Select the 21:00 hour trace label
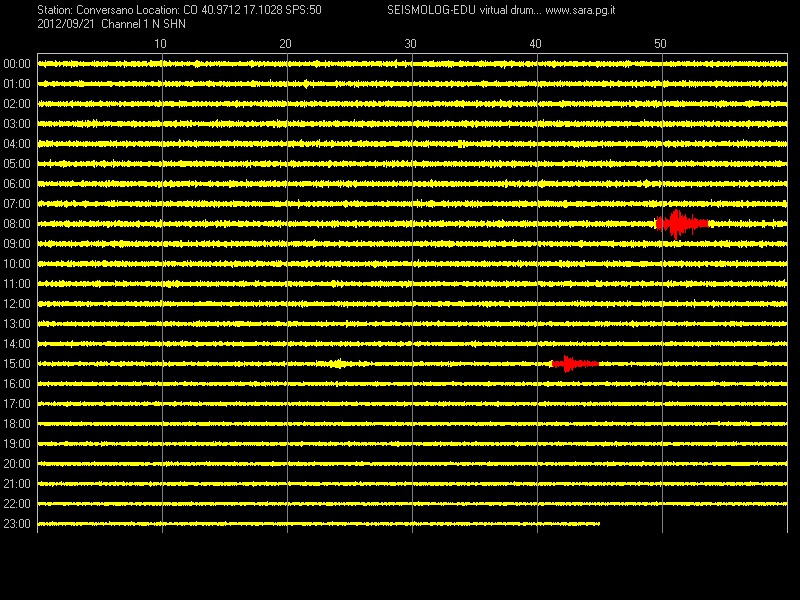 pos(17,484)
